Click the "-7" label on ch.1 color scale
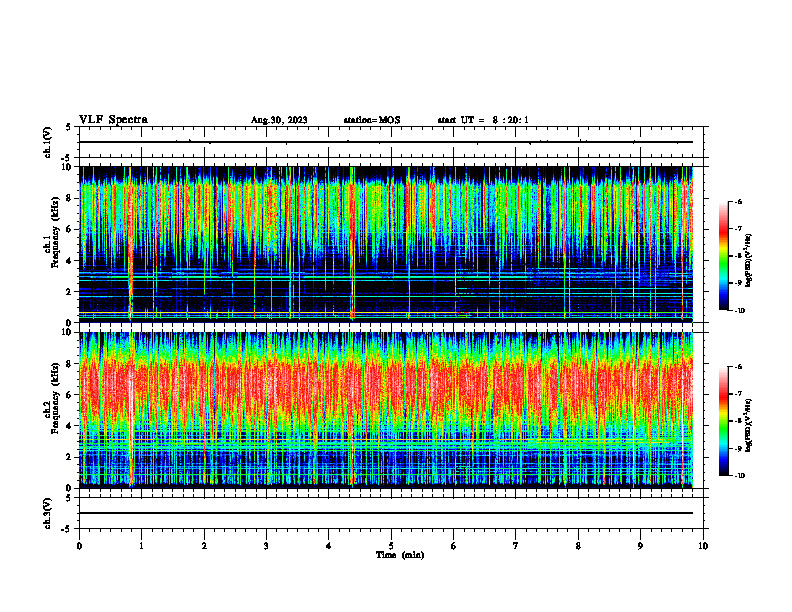This screenshot has height=612, width=792. tap(737, 229)
